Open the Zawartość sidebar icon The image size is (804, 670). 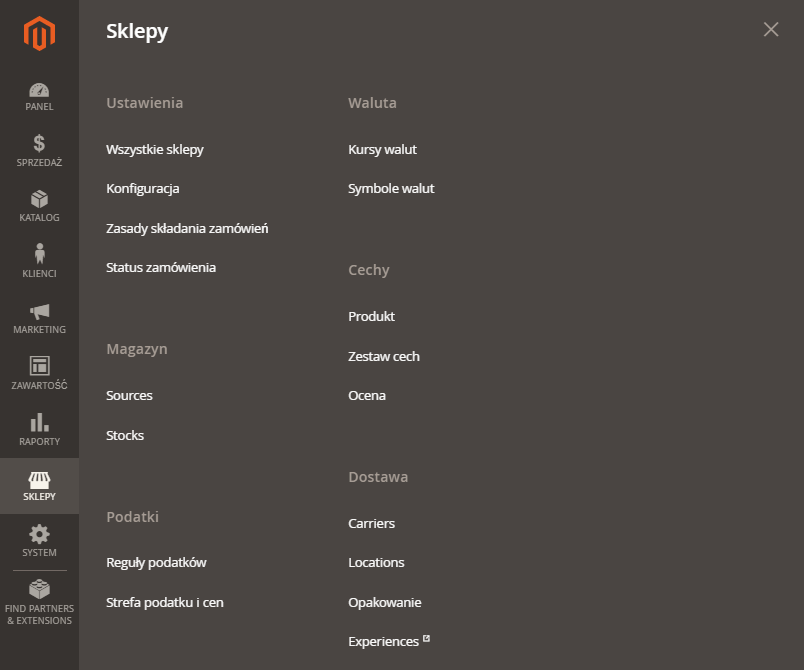[x=39, y=373]
